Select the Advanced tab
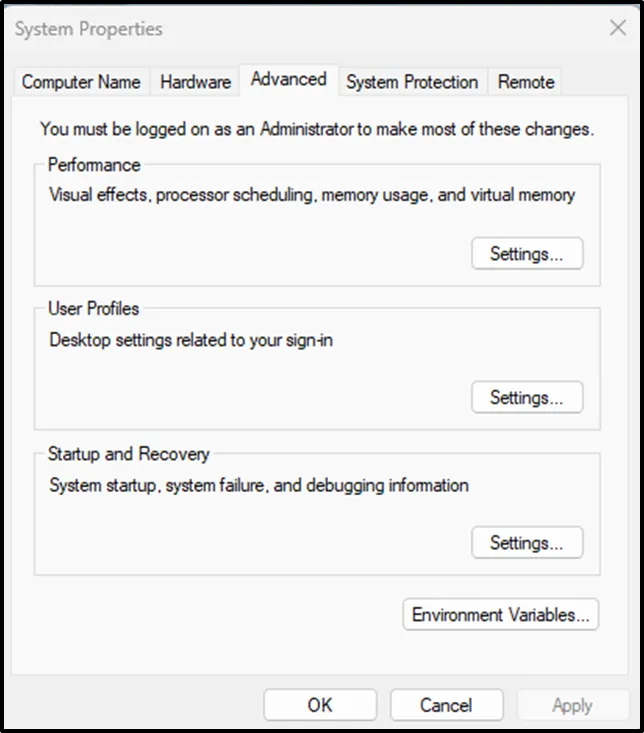The image size is (644, 733). 289,79
